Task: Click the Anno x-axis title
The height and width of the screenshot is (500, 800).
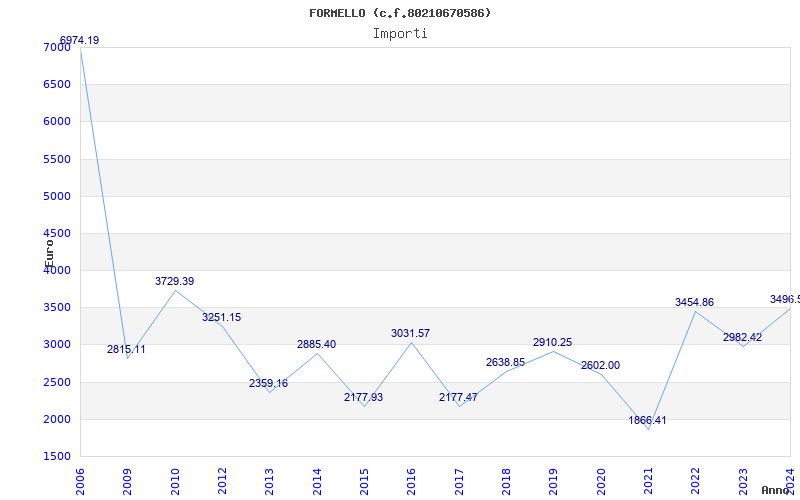Action: [x=776, y=490]
